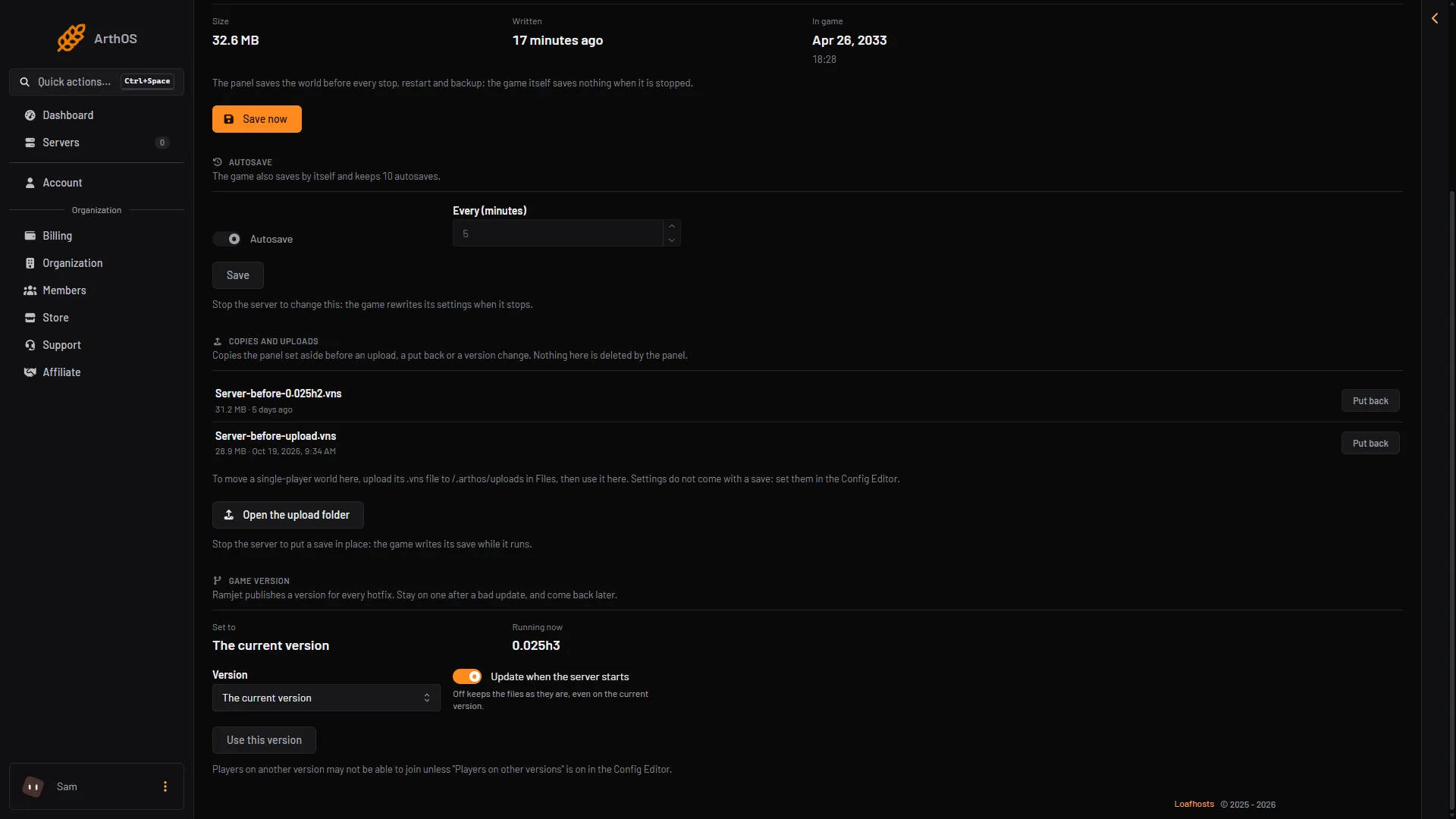1456x819 pixels.
Task: Click the floppy disk icon in Save now
Action: pos(229,119)
